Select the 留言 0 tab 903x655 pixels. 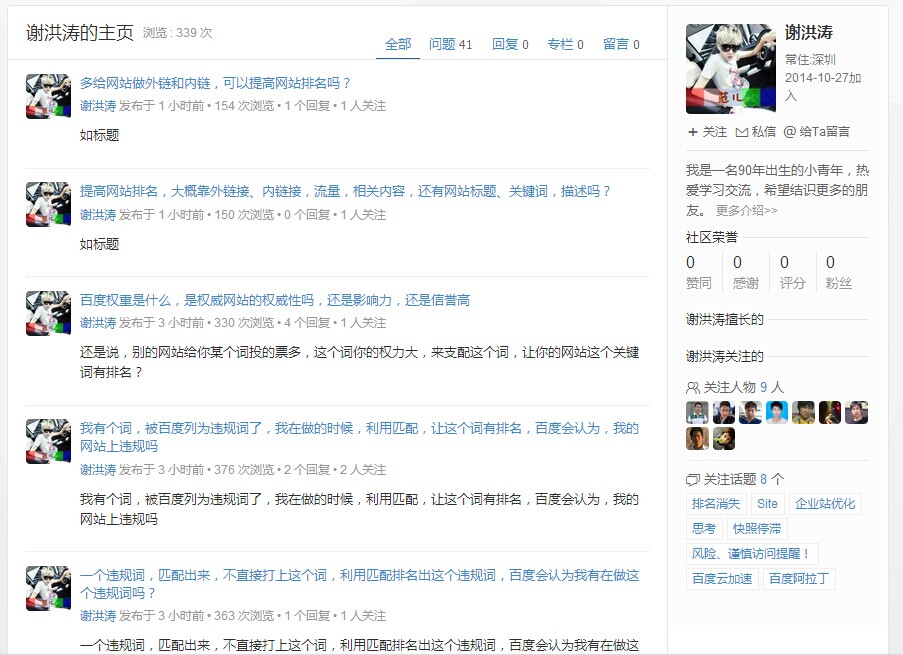(x=621, y=44)
